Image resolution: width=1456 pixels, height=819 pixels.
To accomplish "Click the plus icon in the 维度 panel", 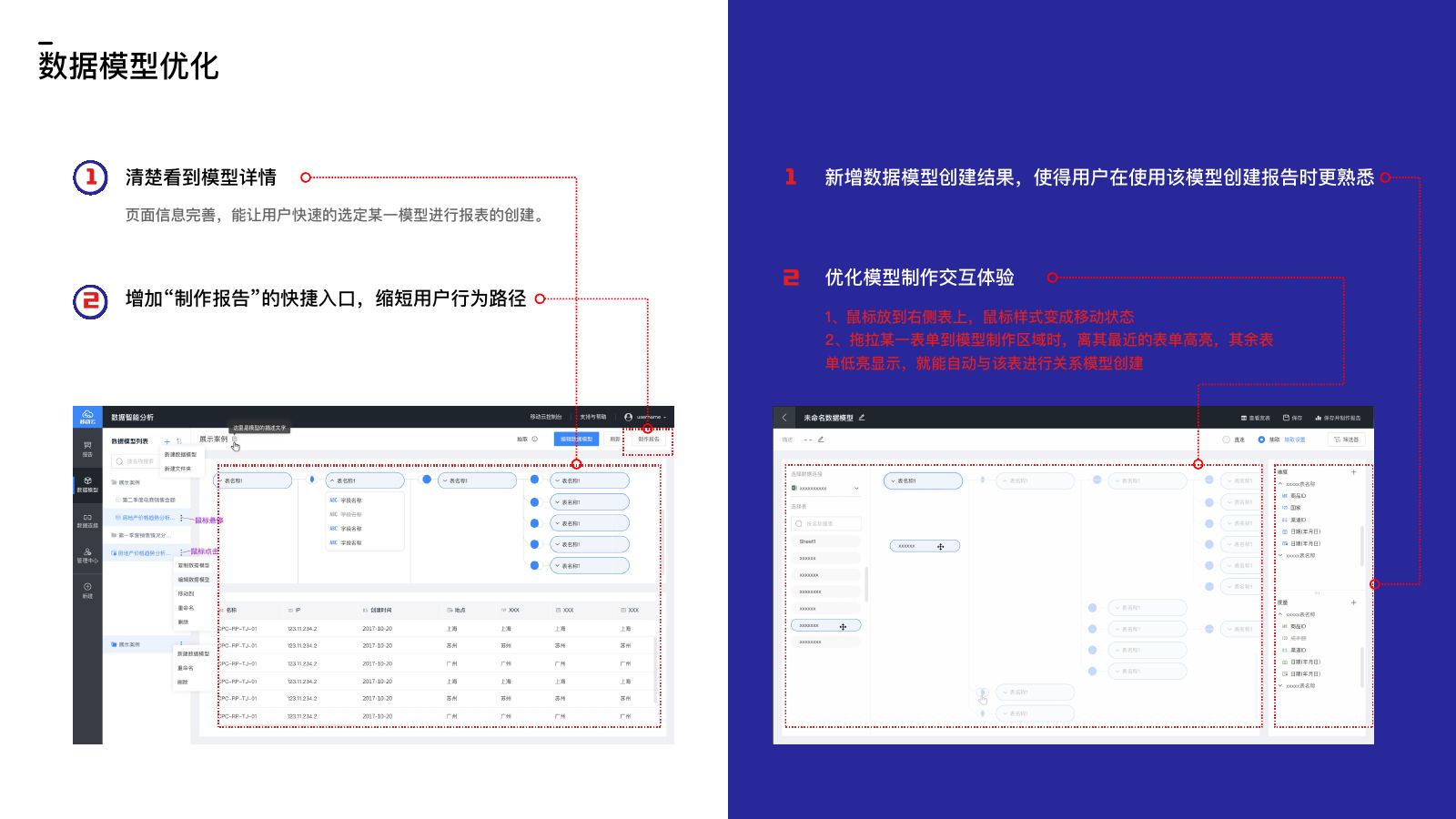I will click(x=1353, y=471).
